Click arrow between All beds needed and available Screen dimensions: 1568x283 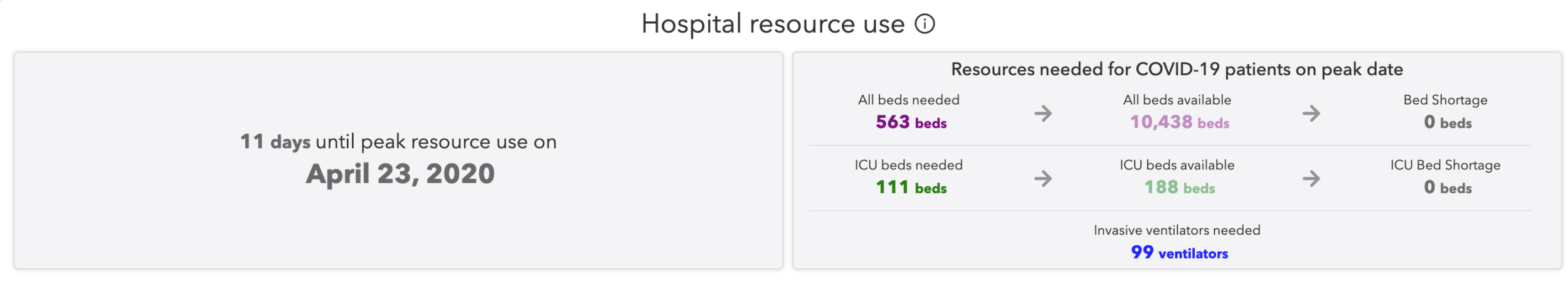pyautogui.click(x=1043, y=114)
